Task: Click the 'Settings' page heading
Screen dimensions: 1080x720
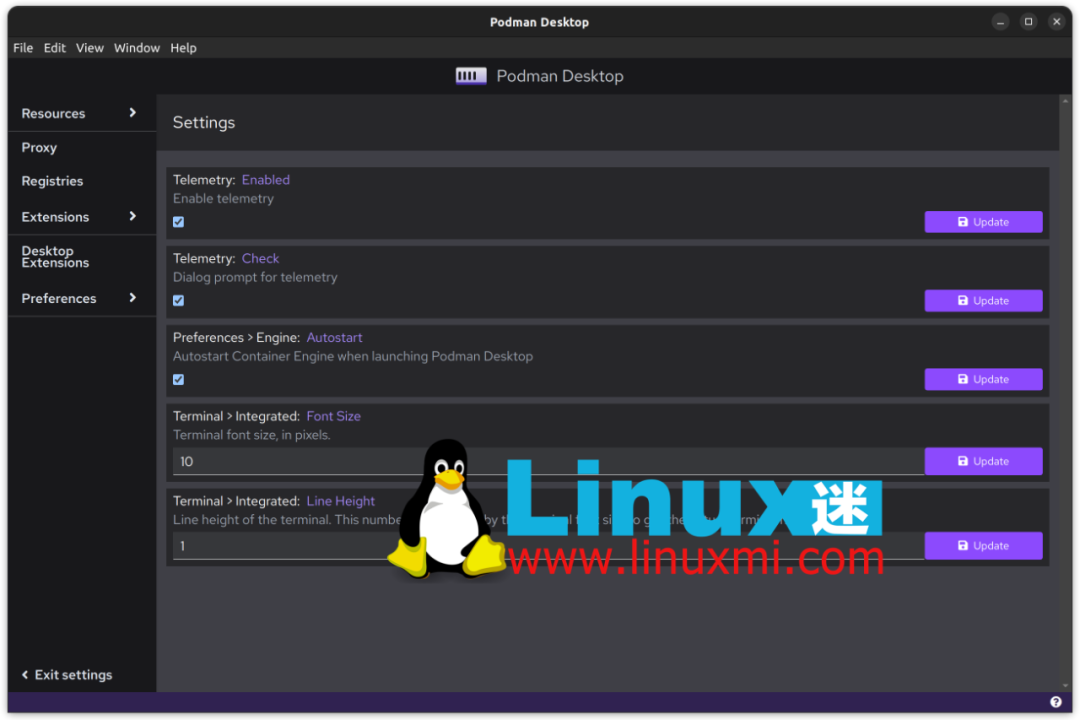Action: click(x=204, y=123)
